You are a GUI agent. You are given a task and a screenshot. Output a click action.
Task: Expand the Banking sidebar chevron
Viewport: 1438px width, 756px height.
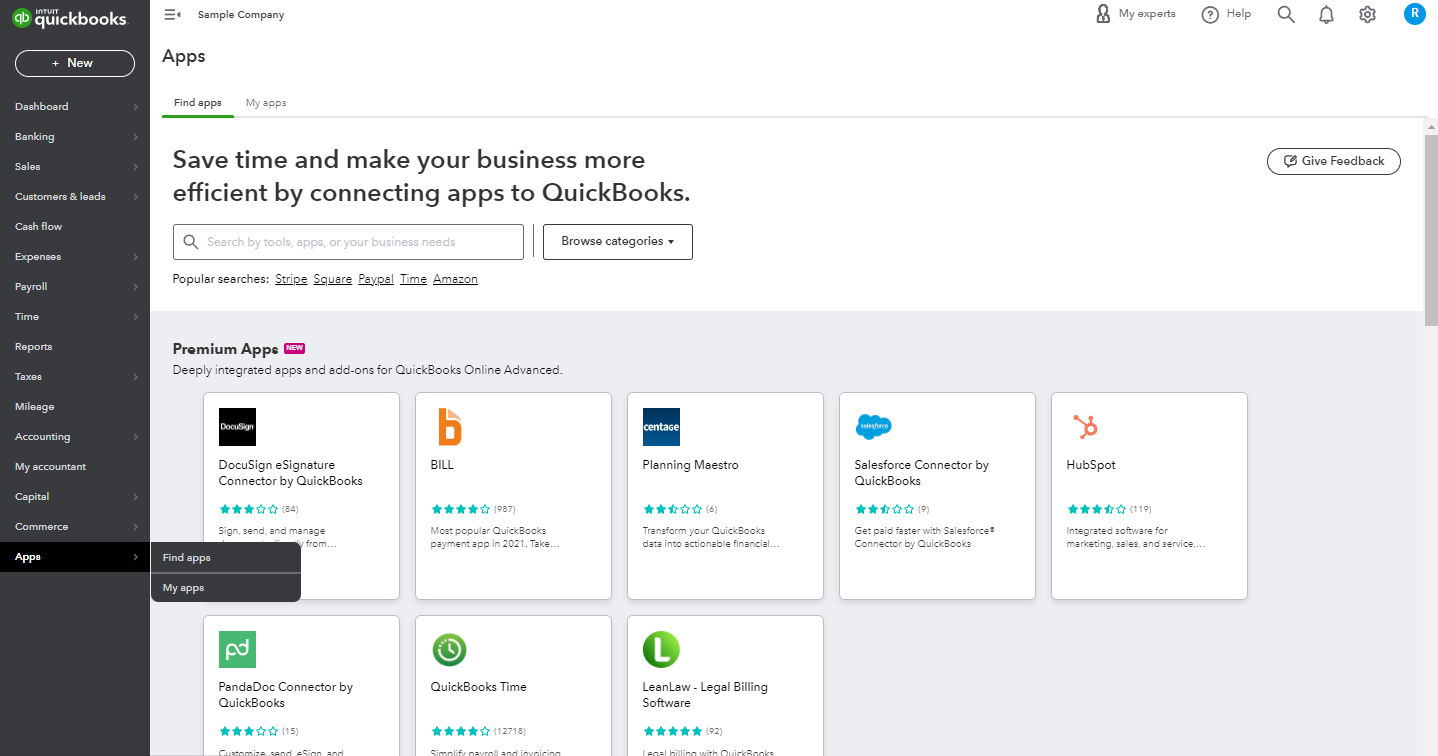(135, 137)
